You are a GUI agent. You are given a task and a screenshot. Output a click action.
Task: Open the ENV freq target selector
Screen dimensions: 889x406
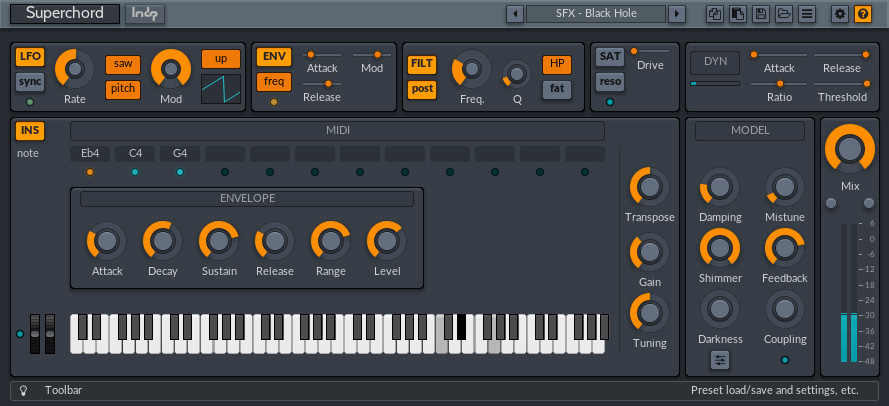[x=274, y=82]
